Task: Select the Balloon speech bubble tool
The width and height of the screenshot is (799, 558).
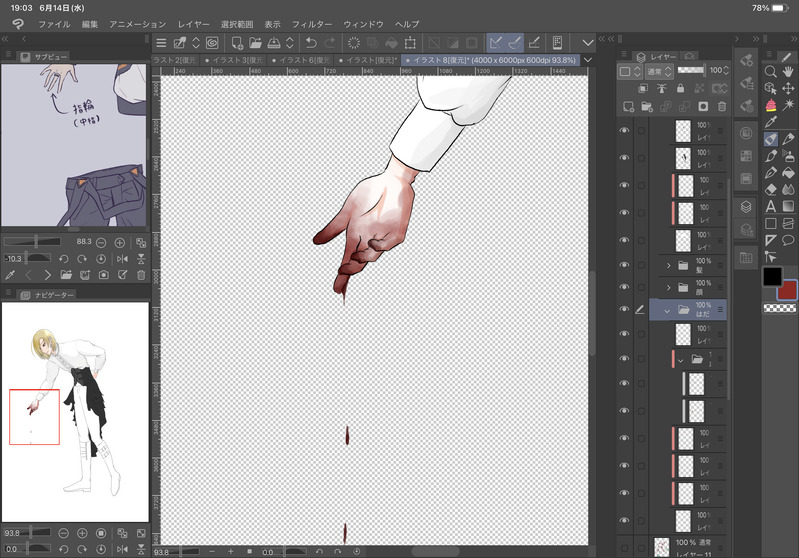Action: 788,240
